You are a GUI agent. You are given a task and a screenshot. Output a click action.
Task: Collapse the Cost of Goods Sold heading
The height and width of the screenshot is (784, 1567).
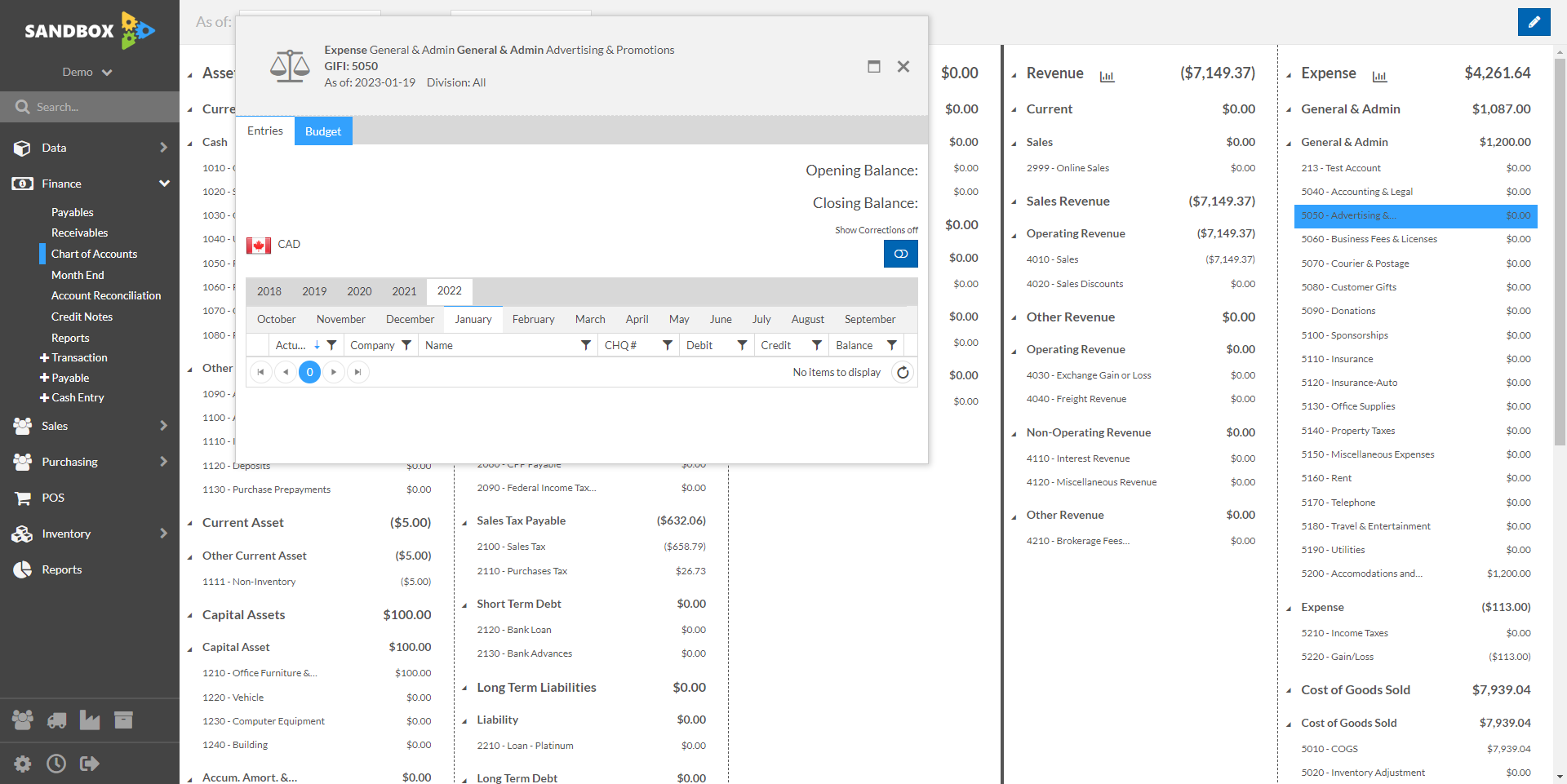pyautogui.click(x=1356, y=690)
